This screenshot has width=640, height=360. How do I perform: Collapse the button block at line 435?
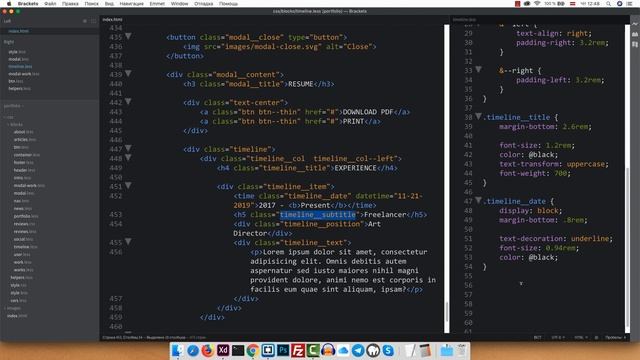[x=128, y=36]
